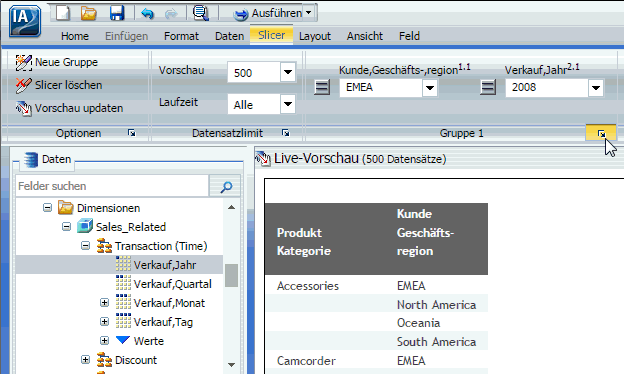The image size is (624, 374).
Task: Collapse the Sales_Related node
Action: coord(66,227)
